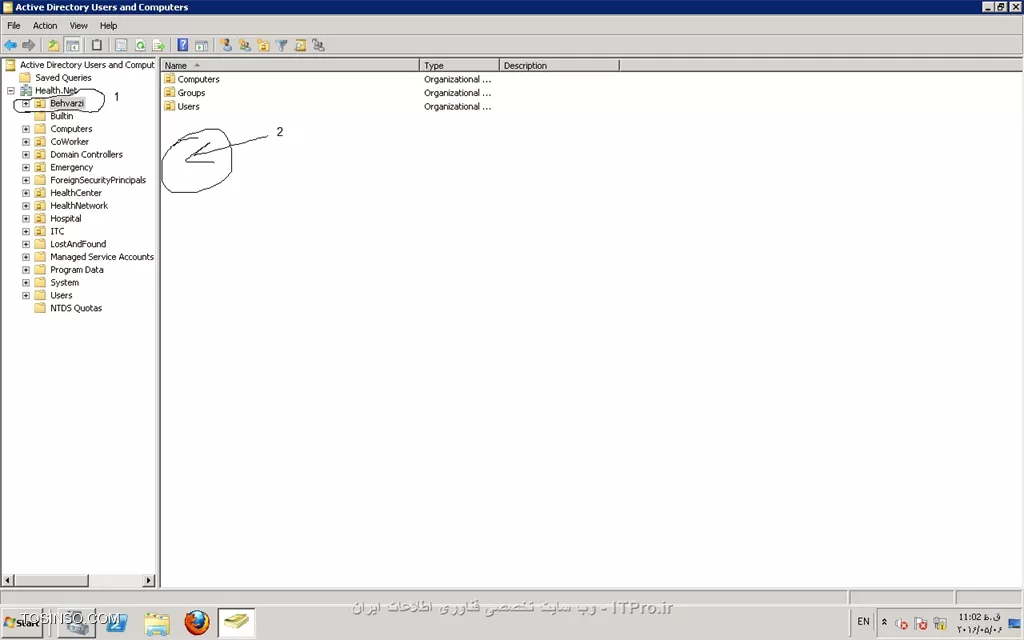Toggle the Action pane toolbar icon
Viewport: 1024px width, 640px height.
point(202,45)
